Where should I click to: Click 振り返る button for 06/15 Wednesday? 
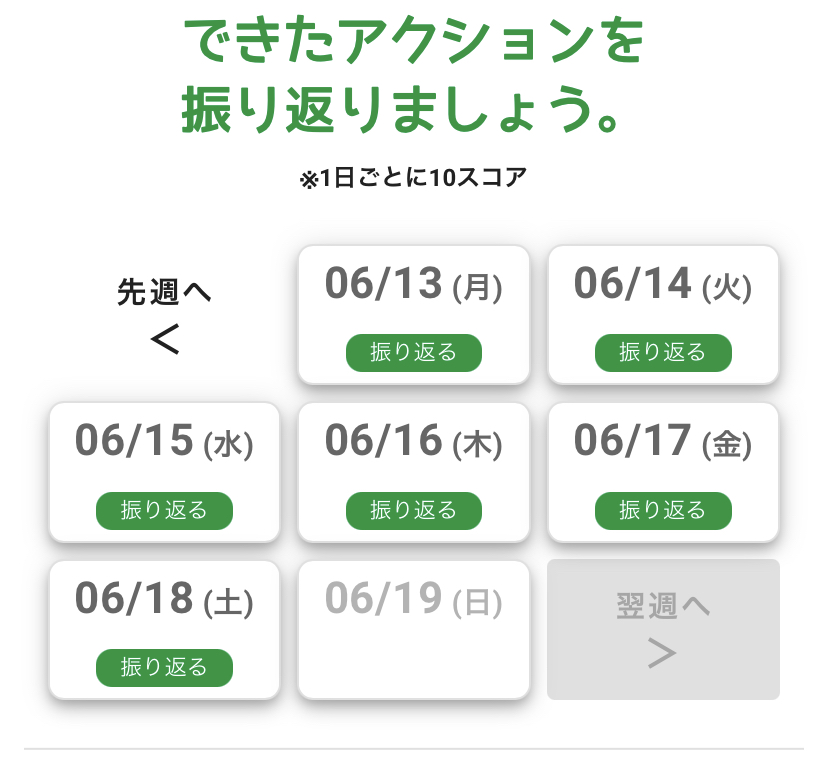pos(164,511)
